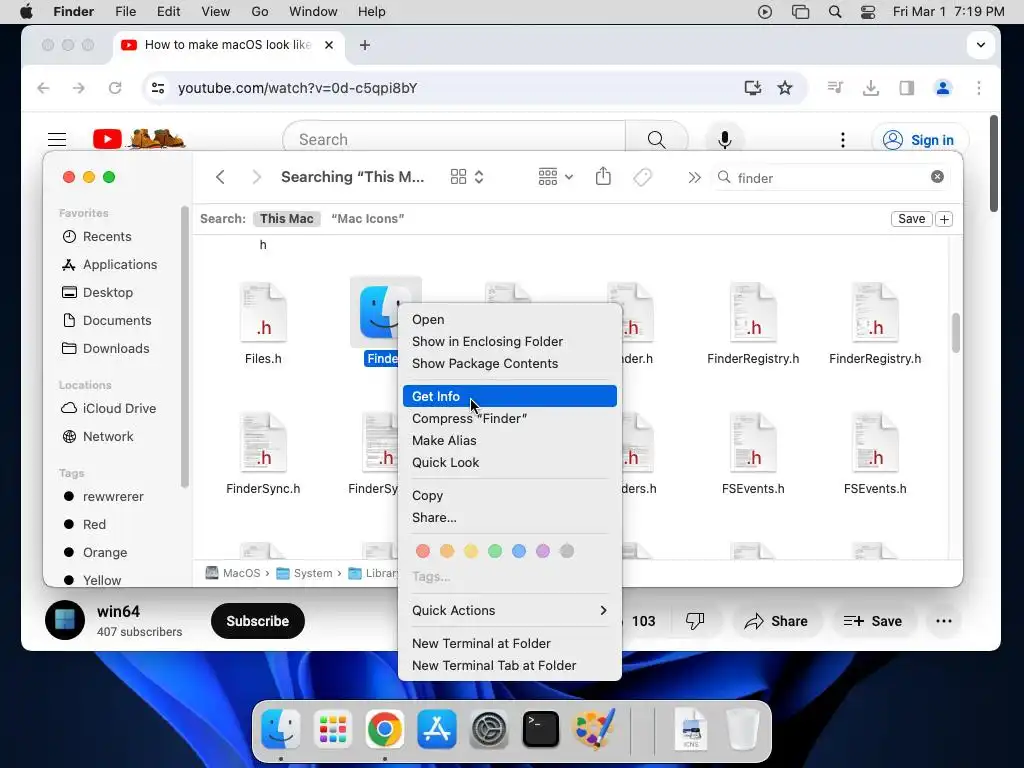The image size is (1024, 768).
Task: Apply the blue tag color
Action: click(x=519, y=551)
